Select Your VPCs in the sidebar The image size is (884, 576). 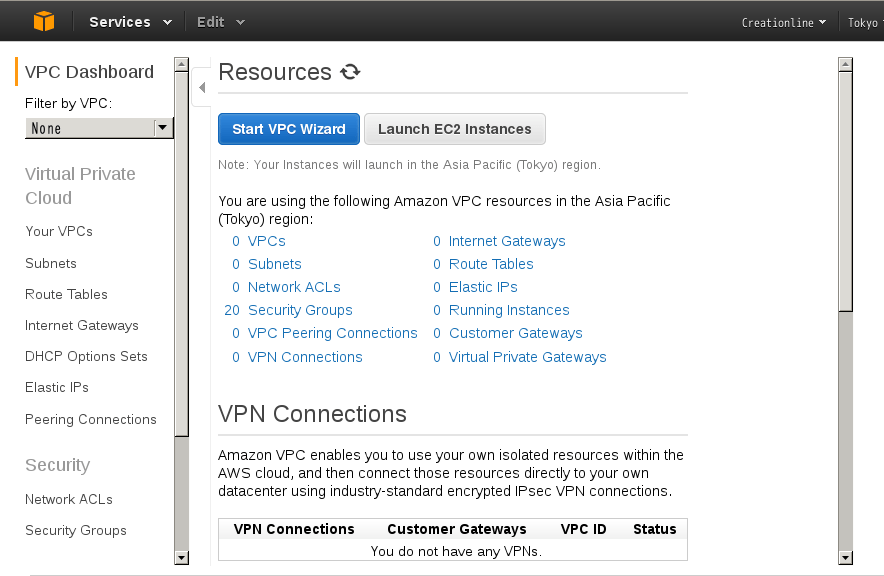(x=59, y=231)
